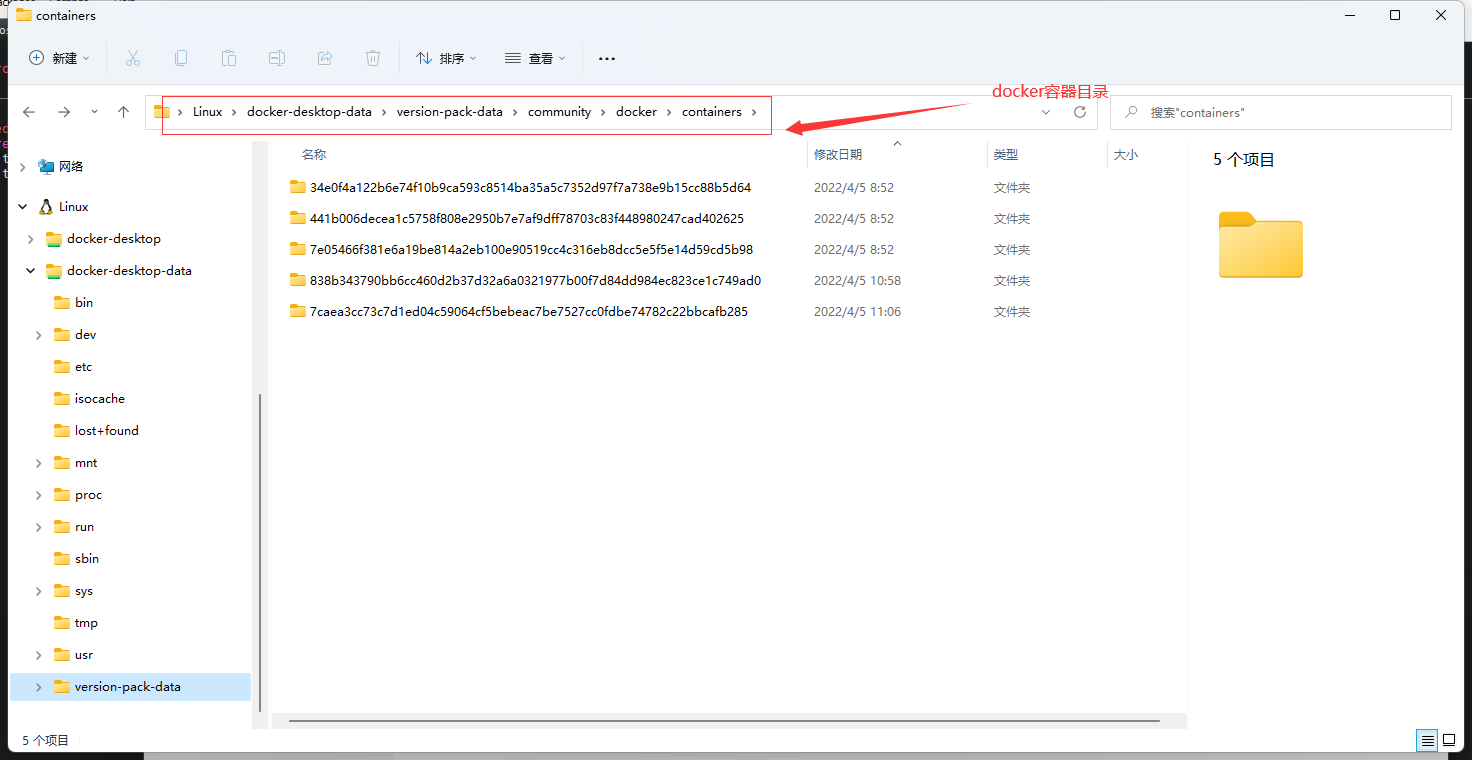
Task: Expand the usr folder in sidebar
Action: pyautogui.click(x=39, y=655)
